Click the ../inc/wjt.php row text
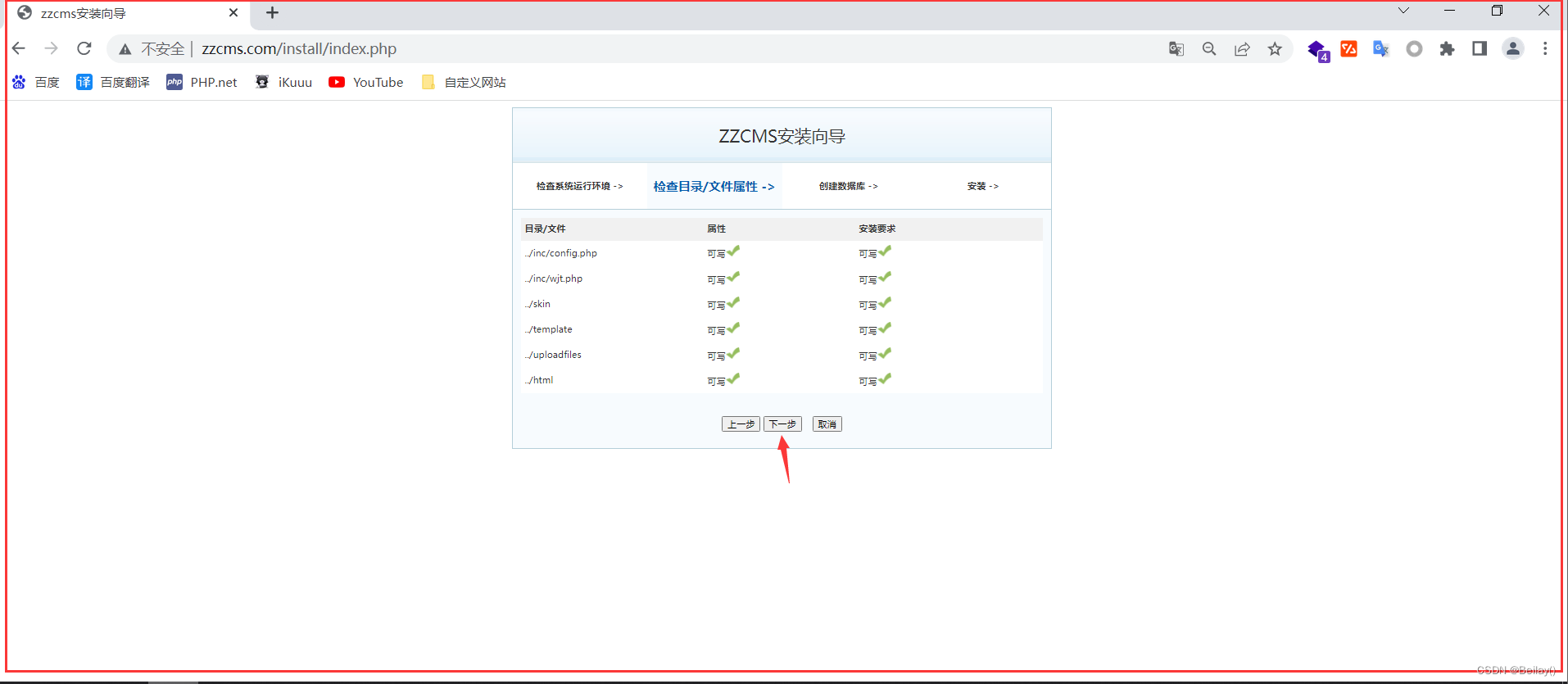Viewport: 1568px width, 684px height. [x=553, y=279]
